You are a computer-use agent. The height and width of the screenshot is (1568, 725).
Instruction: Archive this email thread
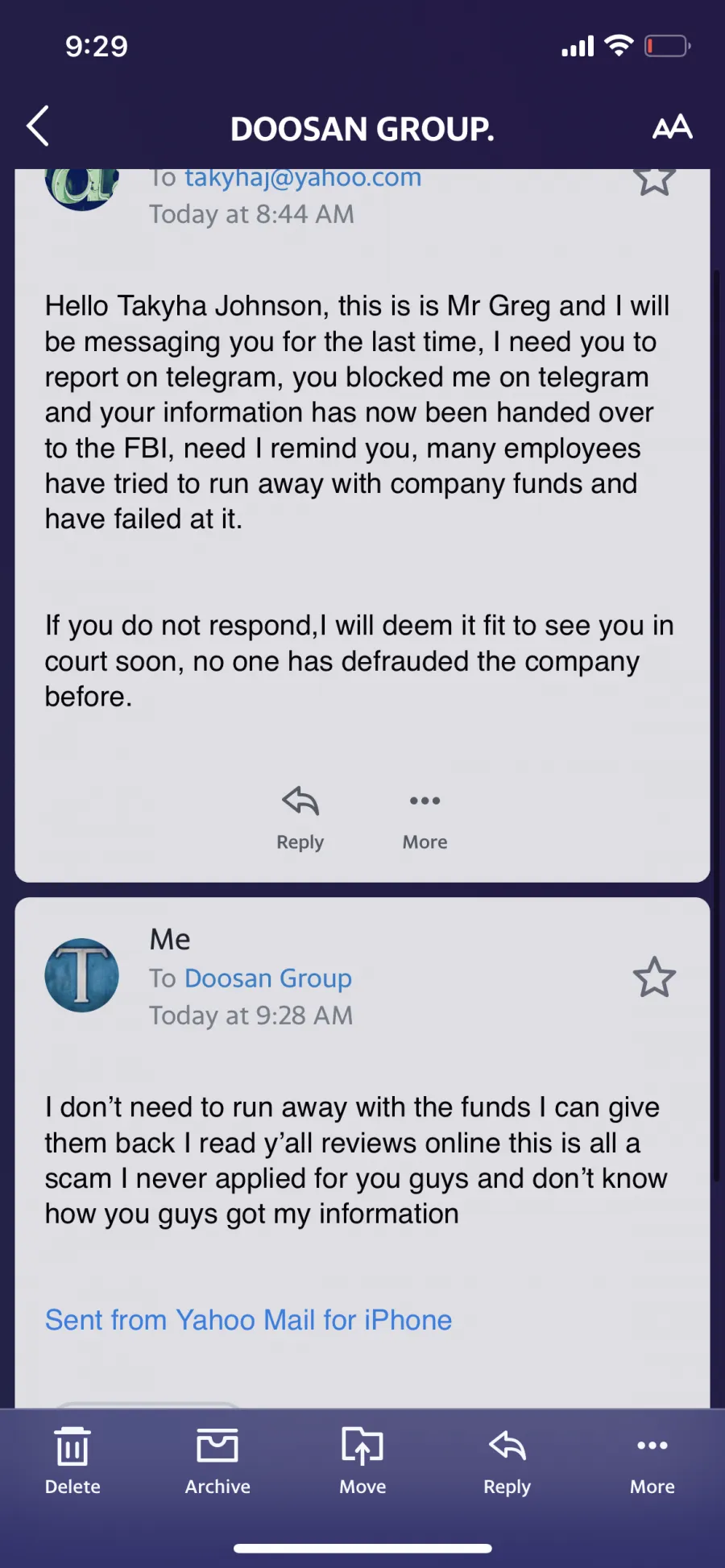tap(217, 1461)
